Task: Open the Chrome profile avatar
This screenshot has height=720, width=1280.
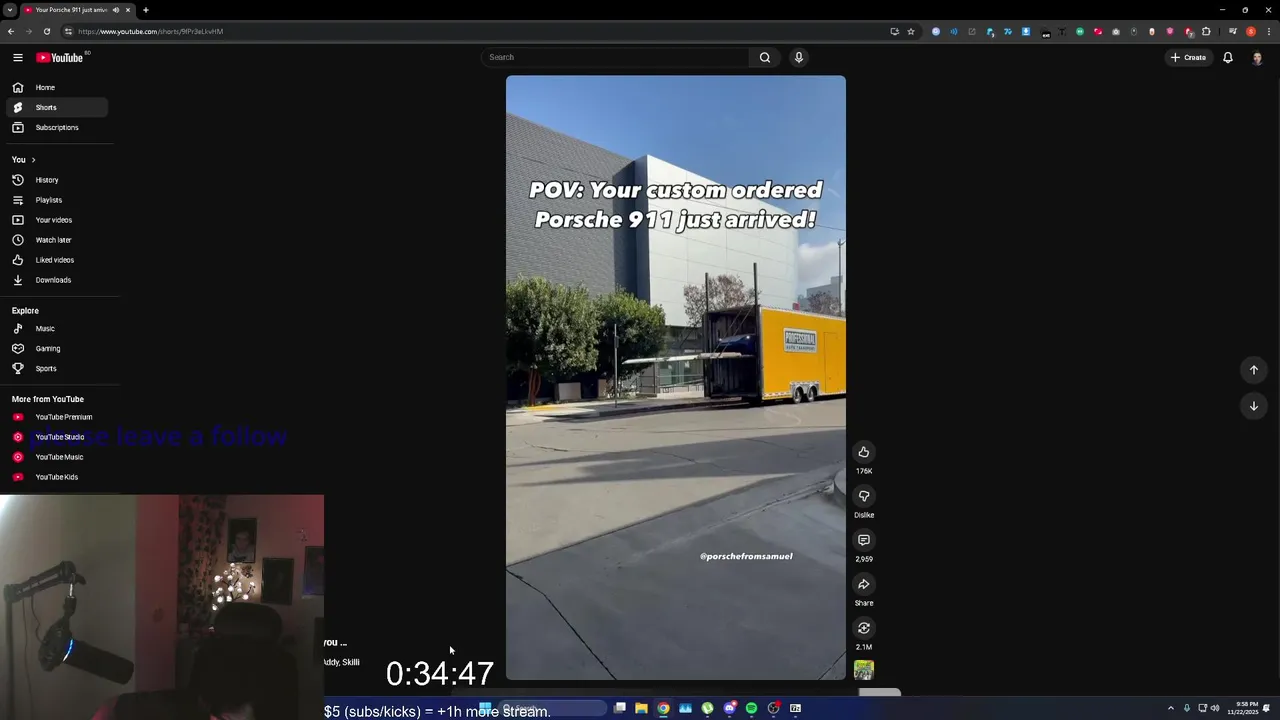Action: [x=1251, y=31]
